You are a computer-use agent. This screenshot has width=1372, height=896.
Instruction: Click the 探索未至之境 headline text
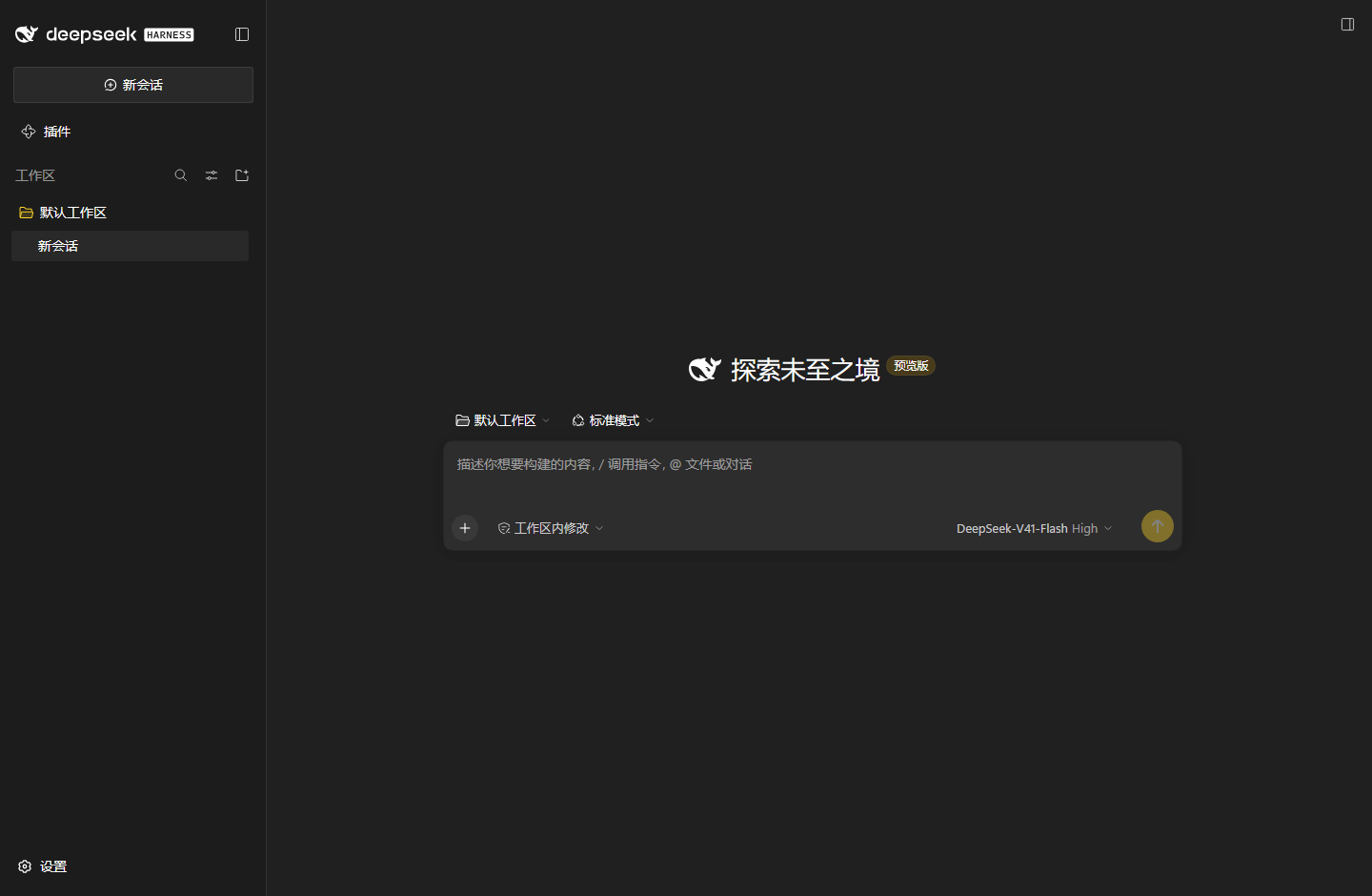point(805,370)
